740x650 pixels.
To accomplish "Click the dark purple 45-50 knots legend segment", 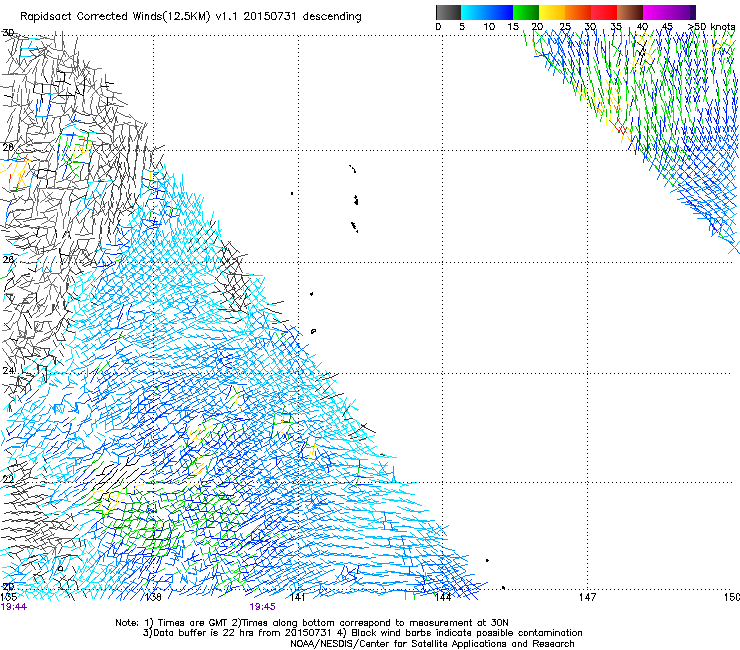I will coord(682,12).
